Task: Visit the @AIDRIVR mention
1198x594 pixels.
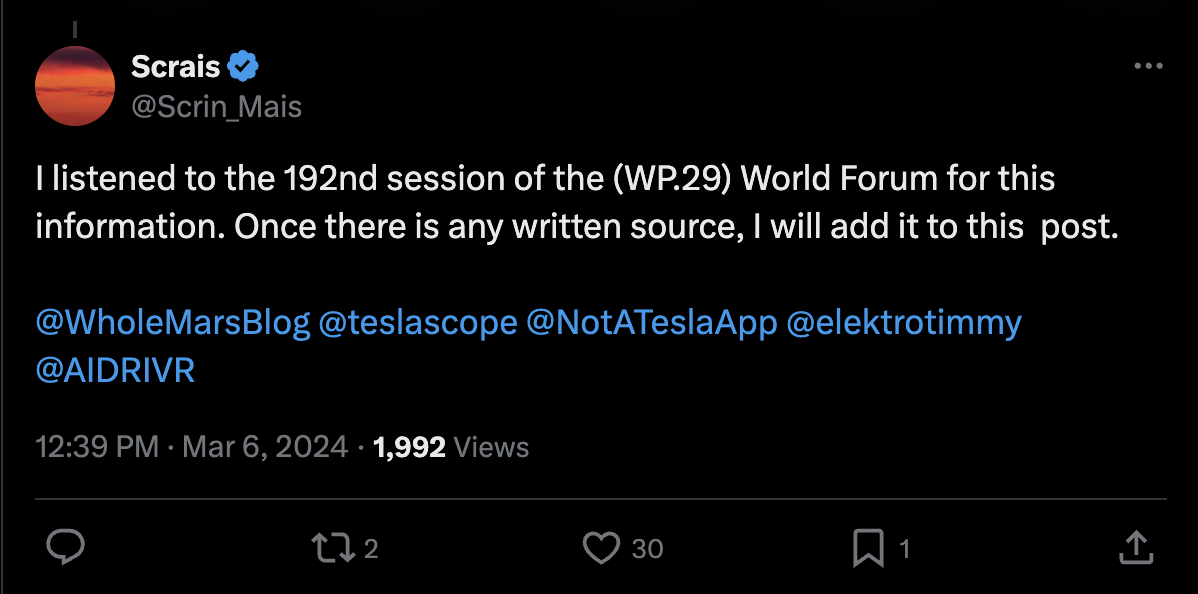Action: pos(115,370)
